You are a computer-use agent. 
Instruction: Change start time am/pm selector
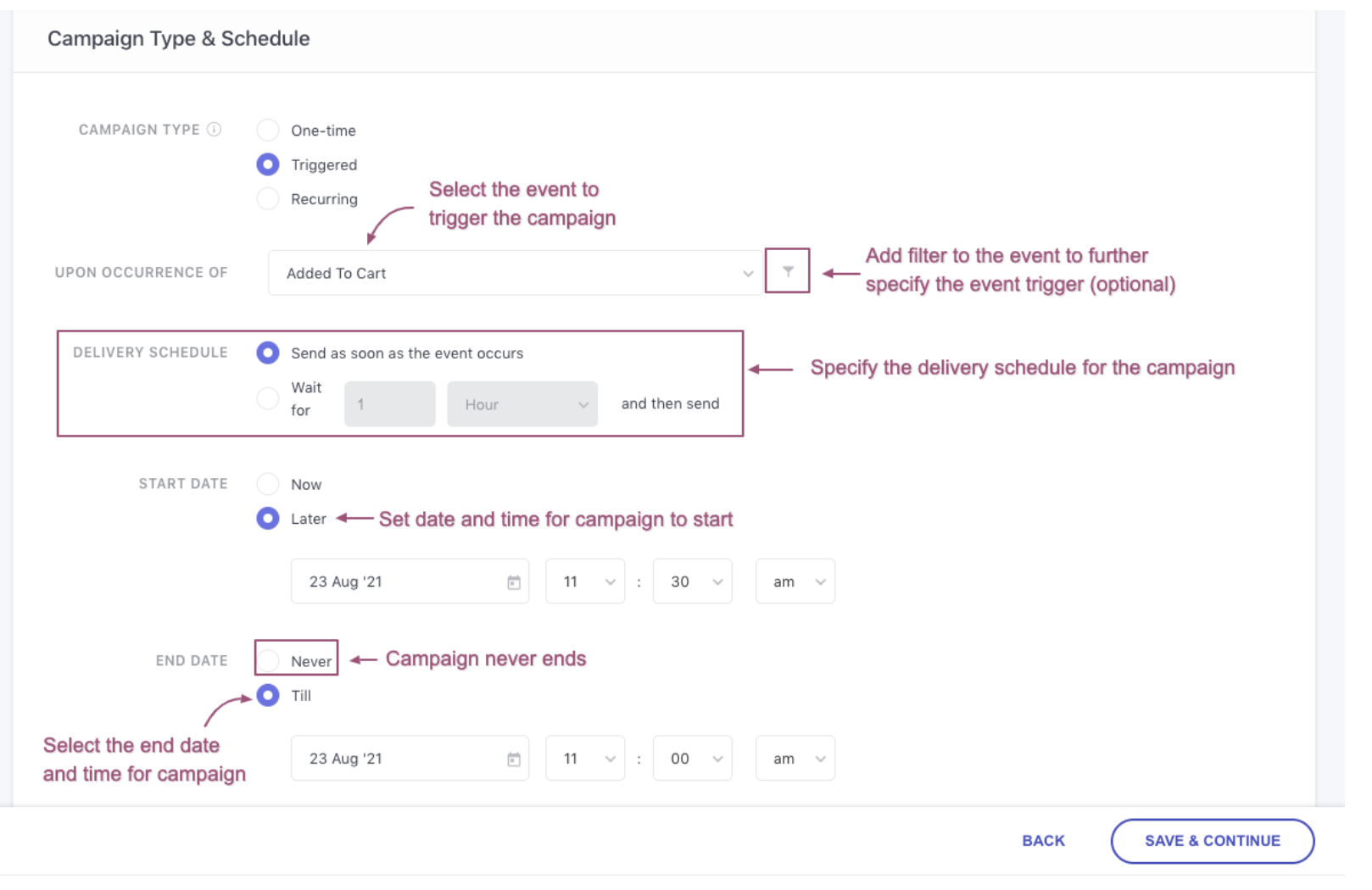pos(795,582)
